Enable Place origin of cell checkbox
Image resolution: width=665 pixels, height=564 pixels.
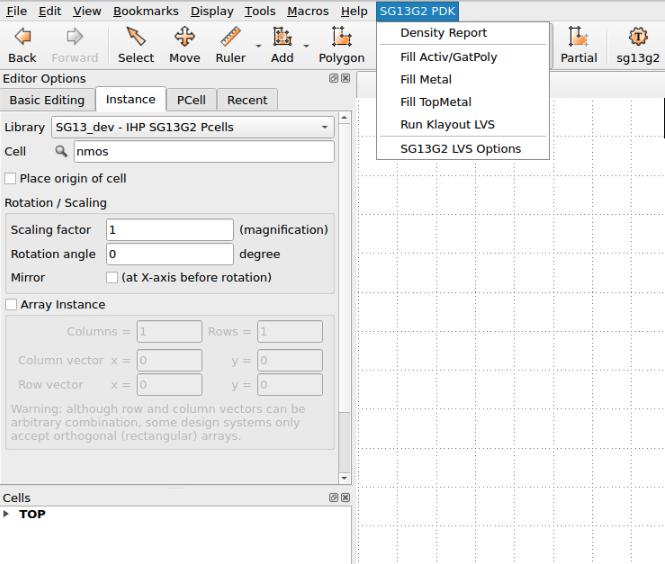[x=10, y=179]
